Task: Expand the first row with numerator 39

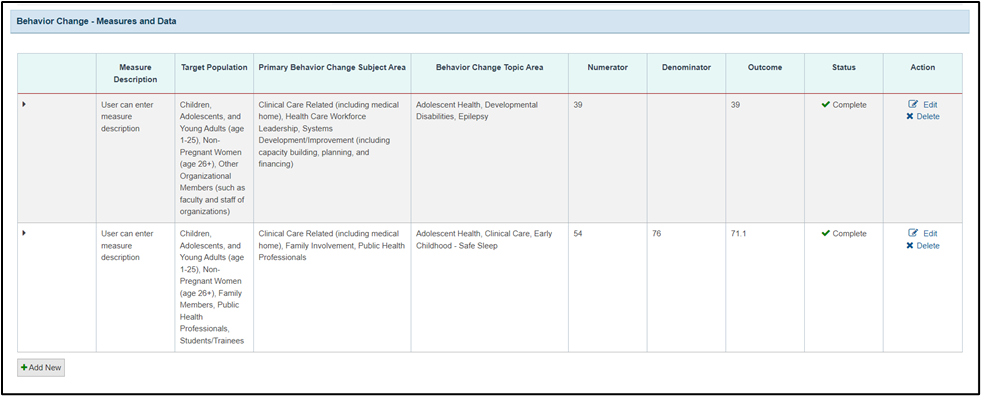Action: coord(24,104)
